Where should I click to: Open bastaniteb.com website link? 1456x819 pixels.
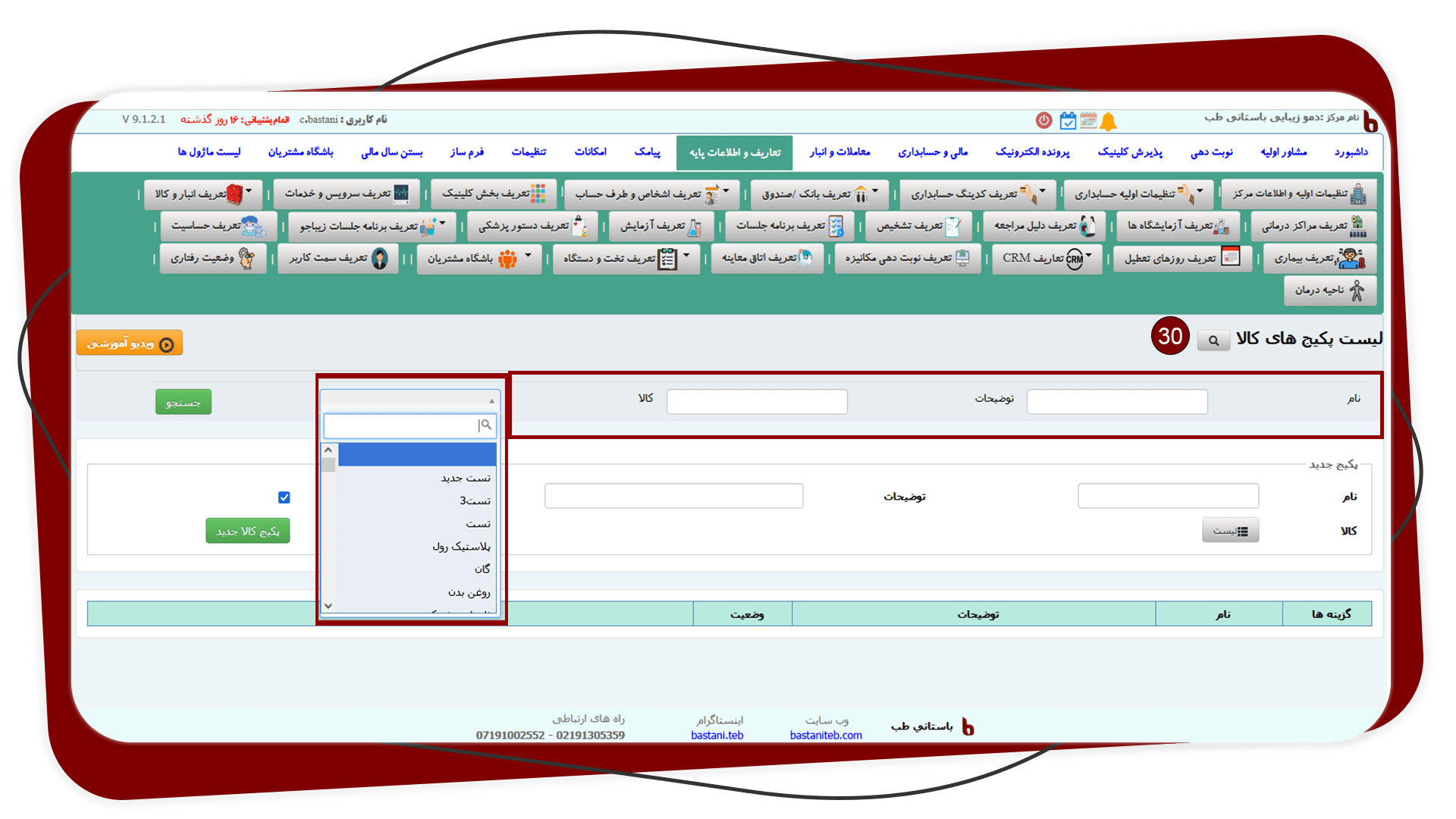tap(826, 736)
